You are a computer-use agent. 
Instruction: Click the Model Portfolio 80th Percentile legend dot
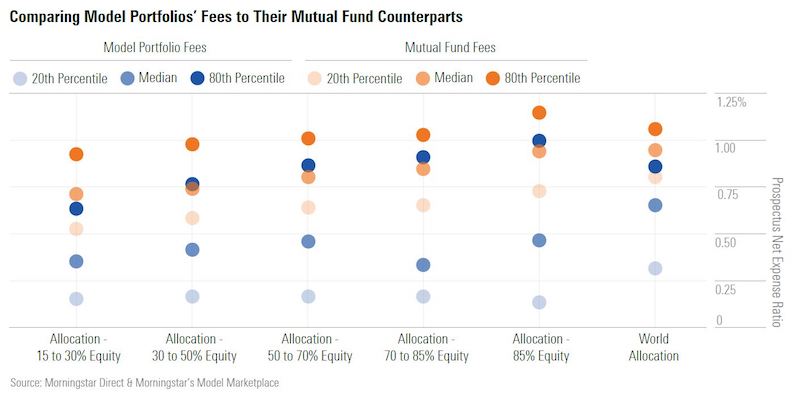click(197, 79)
